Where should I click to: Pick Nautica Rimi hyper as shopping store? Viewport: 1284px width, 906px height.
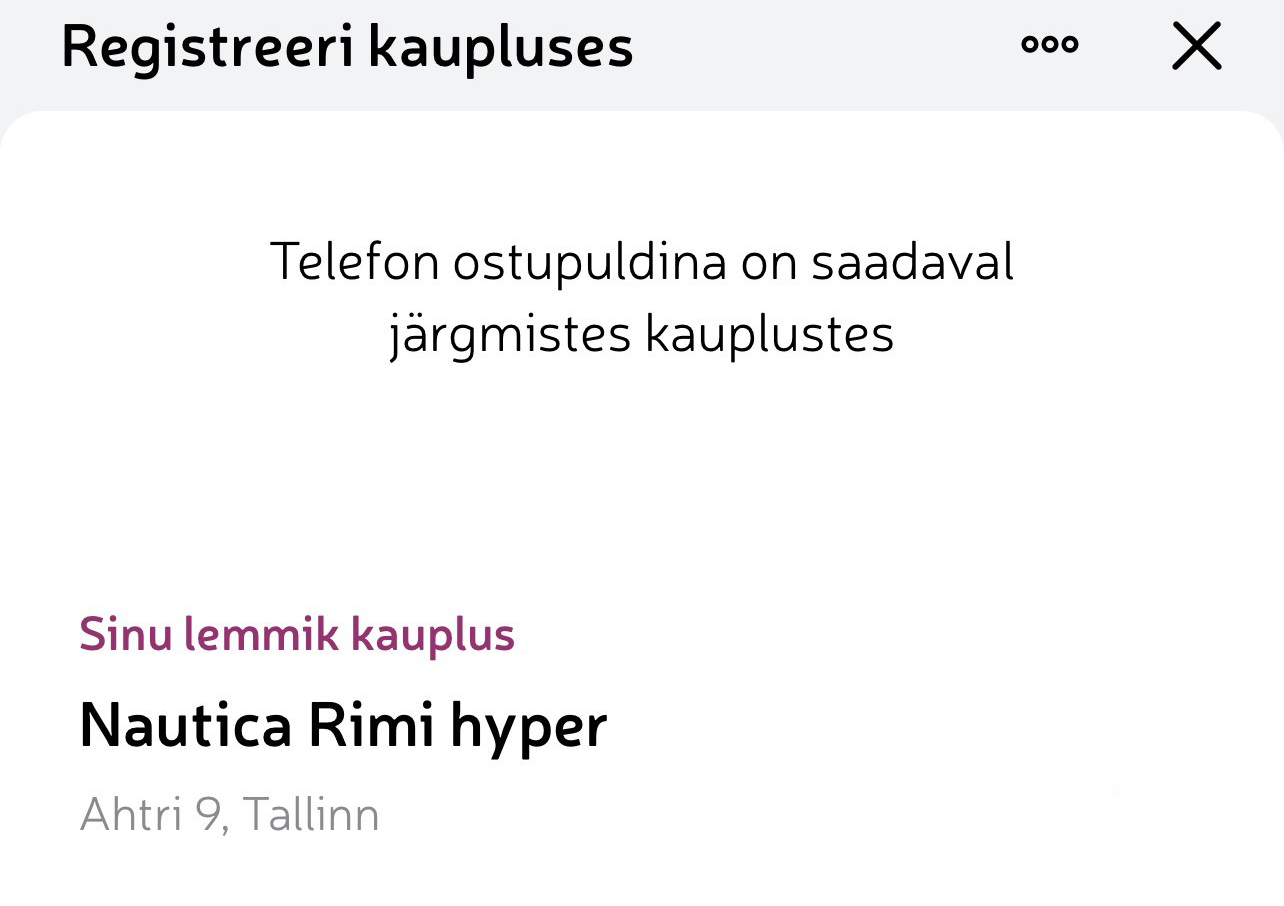pyautogui.click(x=344, y=726)
